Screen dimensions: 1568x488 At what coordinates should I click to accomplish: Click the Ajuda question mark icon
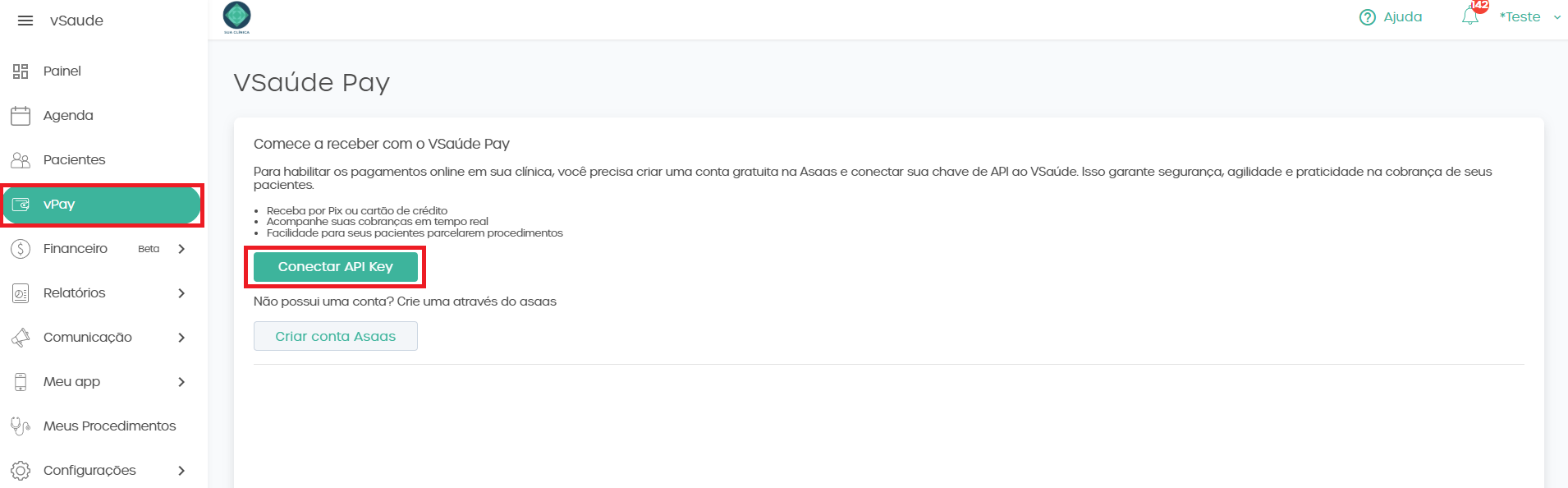1368,17
